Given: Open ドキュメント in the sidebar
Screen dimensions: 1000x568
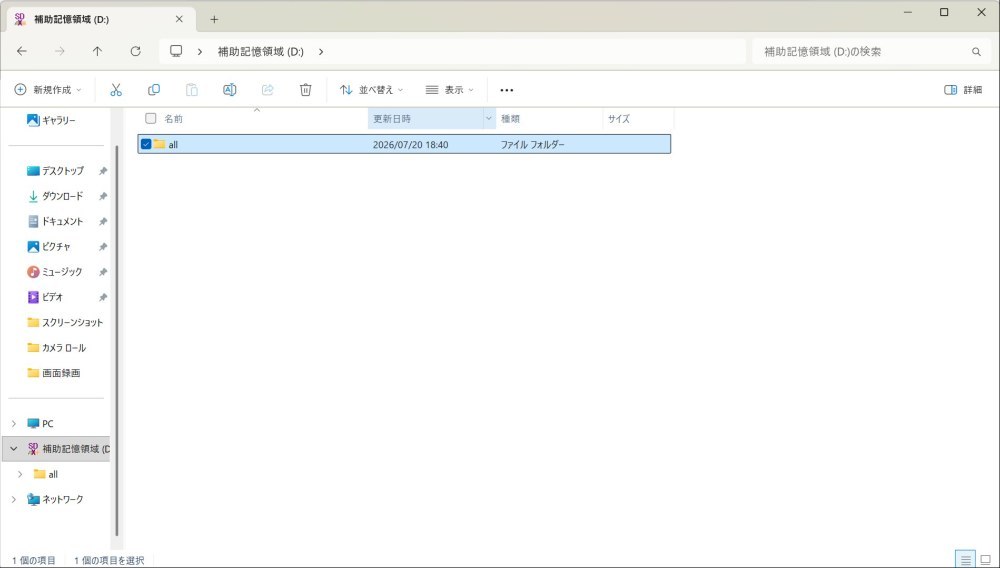Looking at the screenshot, I should point(55,221).
